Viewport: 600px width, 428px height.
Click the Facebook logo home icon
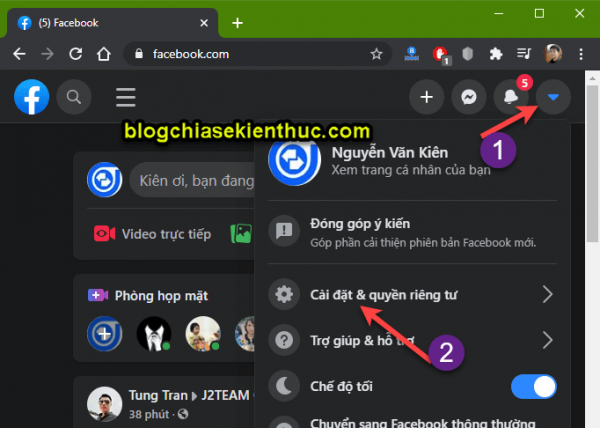pos(31,97)
